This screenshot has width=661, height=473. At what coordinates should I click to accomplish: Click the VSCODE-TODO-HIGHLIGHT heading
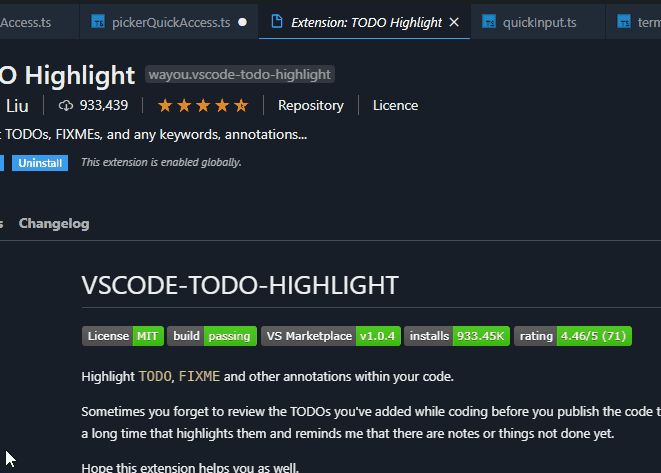pos(240,285)
